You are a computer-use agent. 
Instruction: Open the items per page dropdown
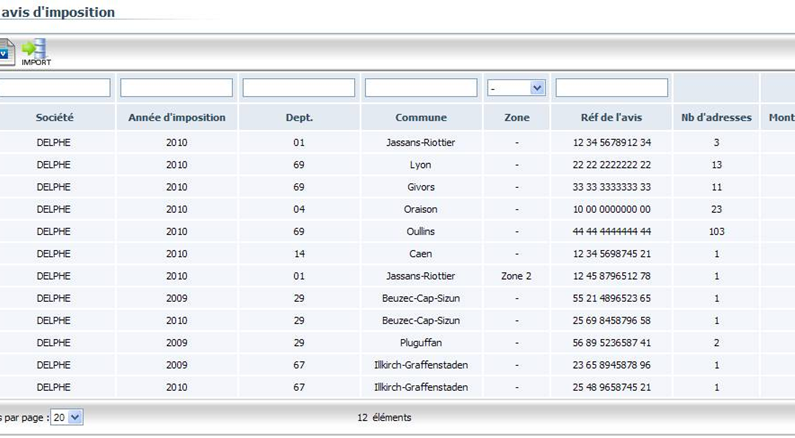66,417
